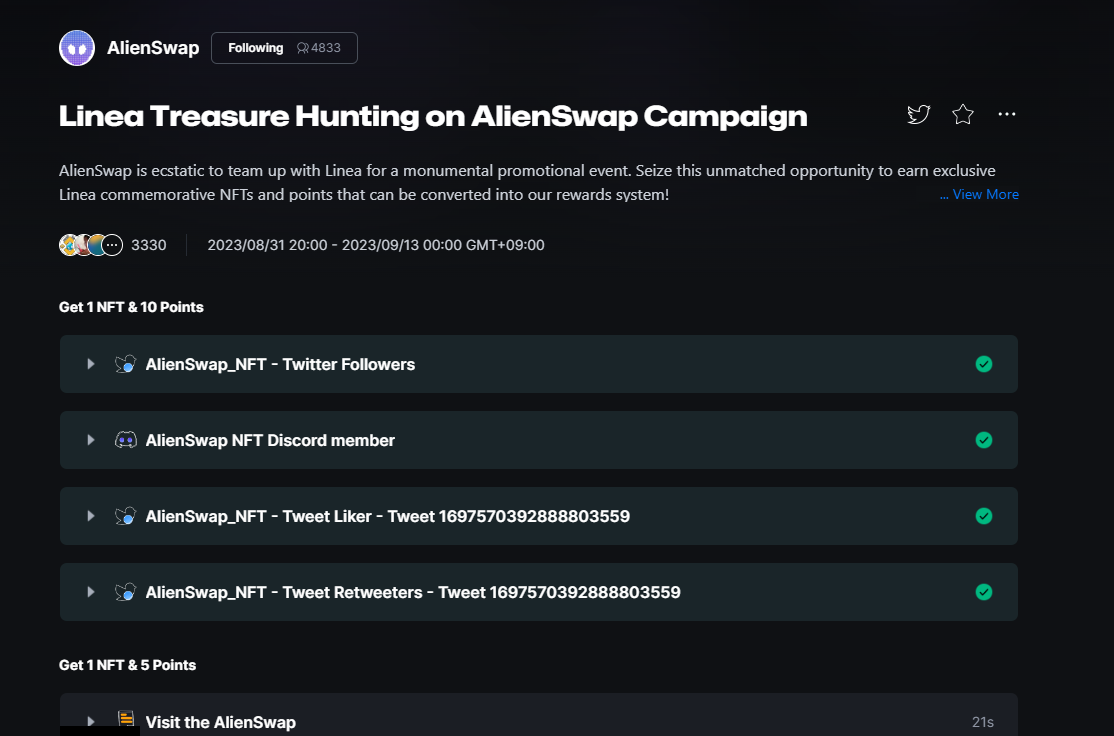1114x736 pixels.
Task: Click AlienSwap_NFT - Twitter Followers label
Action: tap(280, 364)
